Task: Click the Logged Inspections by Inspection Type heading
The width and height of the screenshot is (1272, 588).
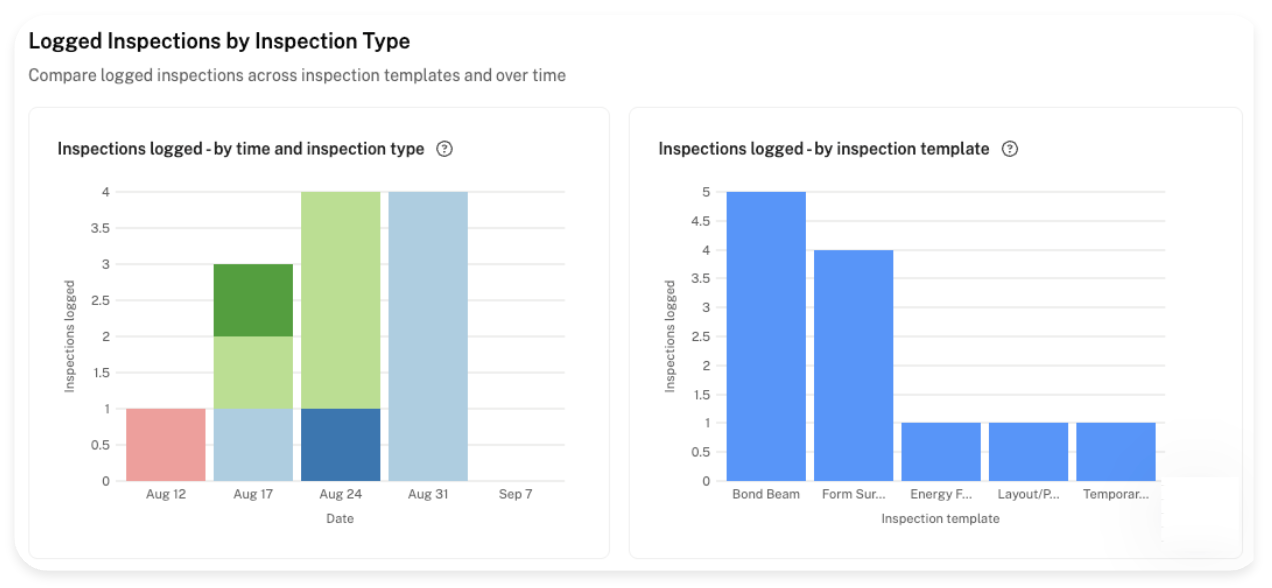Action: coord(219,41)
